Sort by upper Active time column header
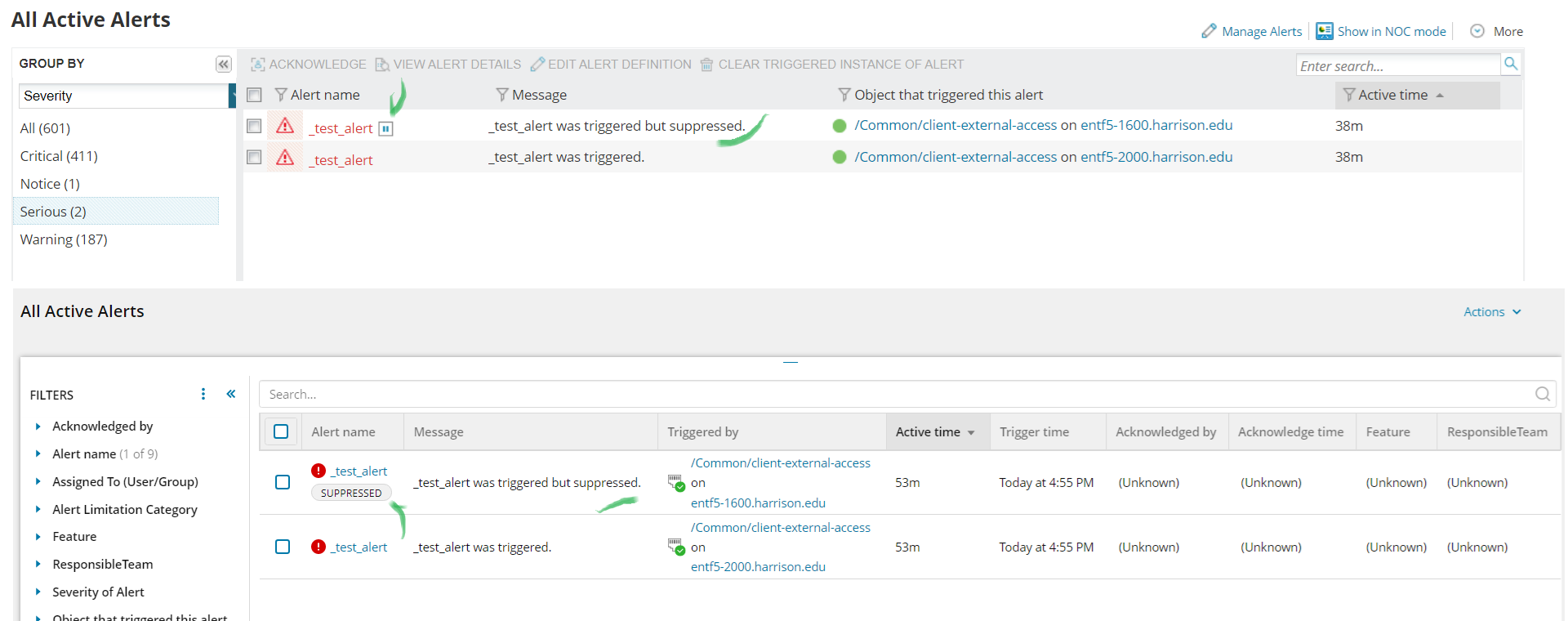This screenshot has height=621, width=1568. tap(1417, 95)
